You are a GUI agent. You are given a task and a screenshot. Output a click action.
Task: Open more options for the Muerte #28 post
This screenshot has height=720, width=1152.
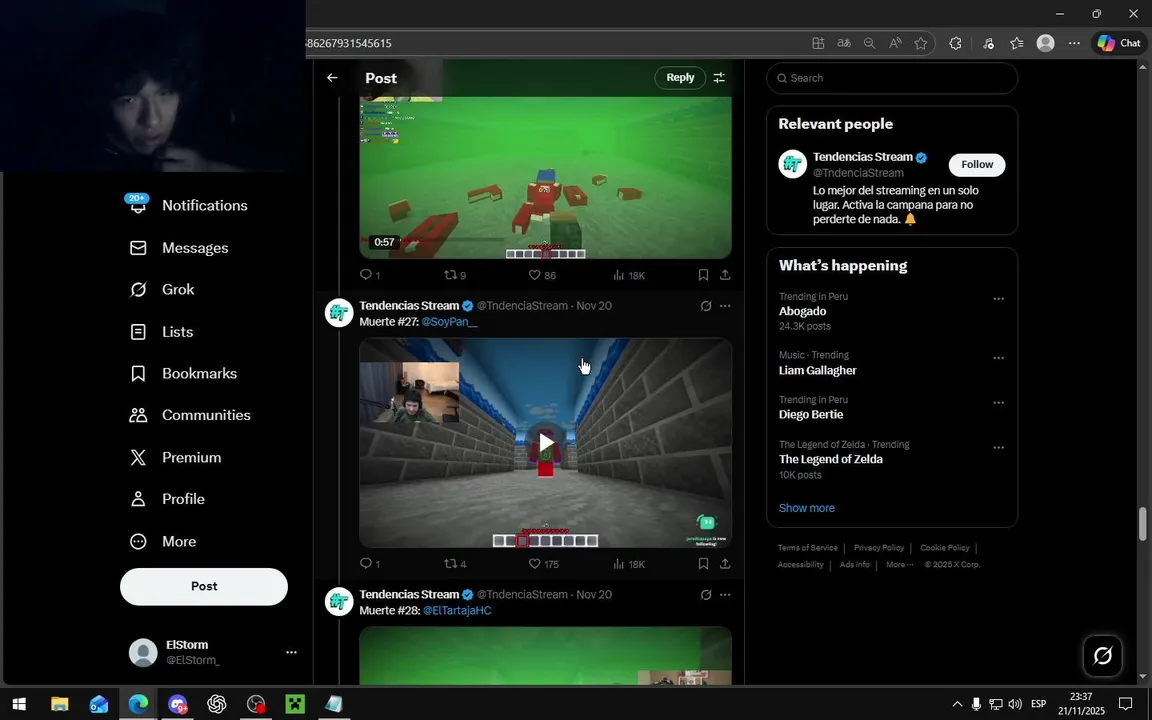click(725, 594)
